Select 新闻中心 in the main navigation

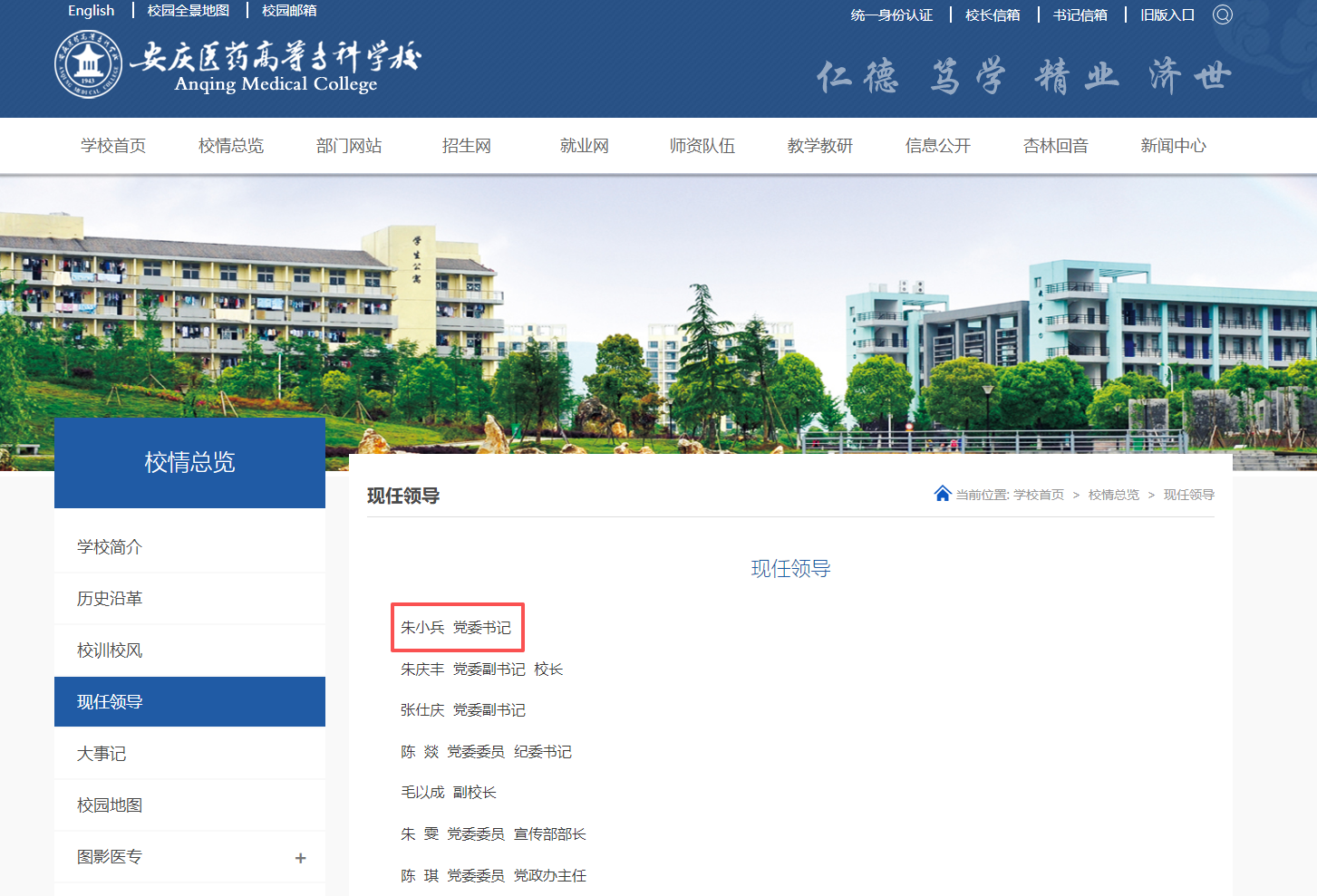tap(1173, 146)
